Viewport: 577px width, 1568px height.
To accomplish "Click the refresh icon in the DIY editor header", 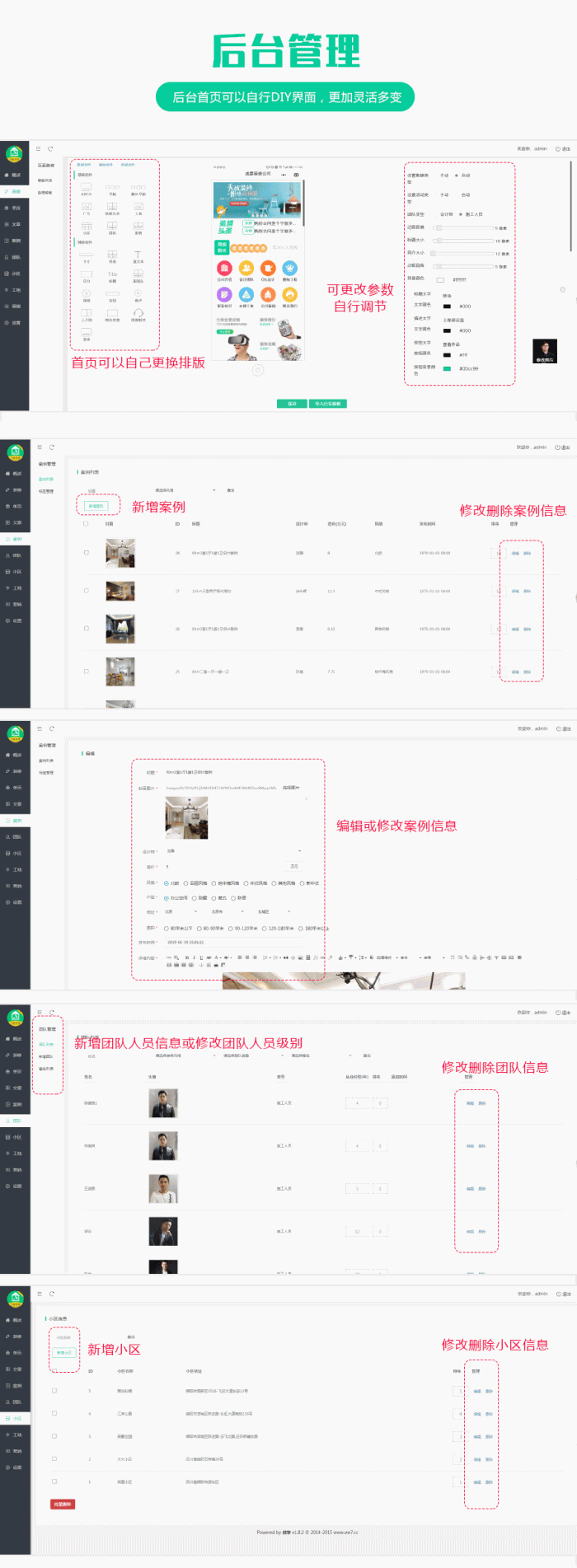I will tap(50, 149).
